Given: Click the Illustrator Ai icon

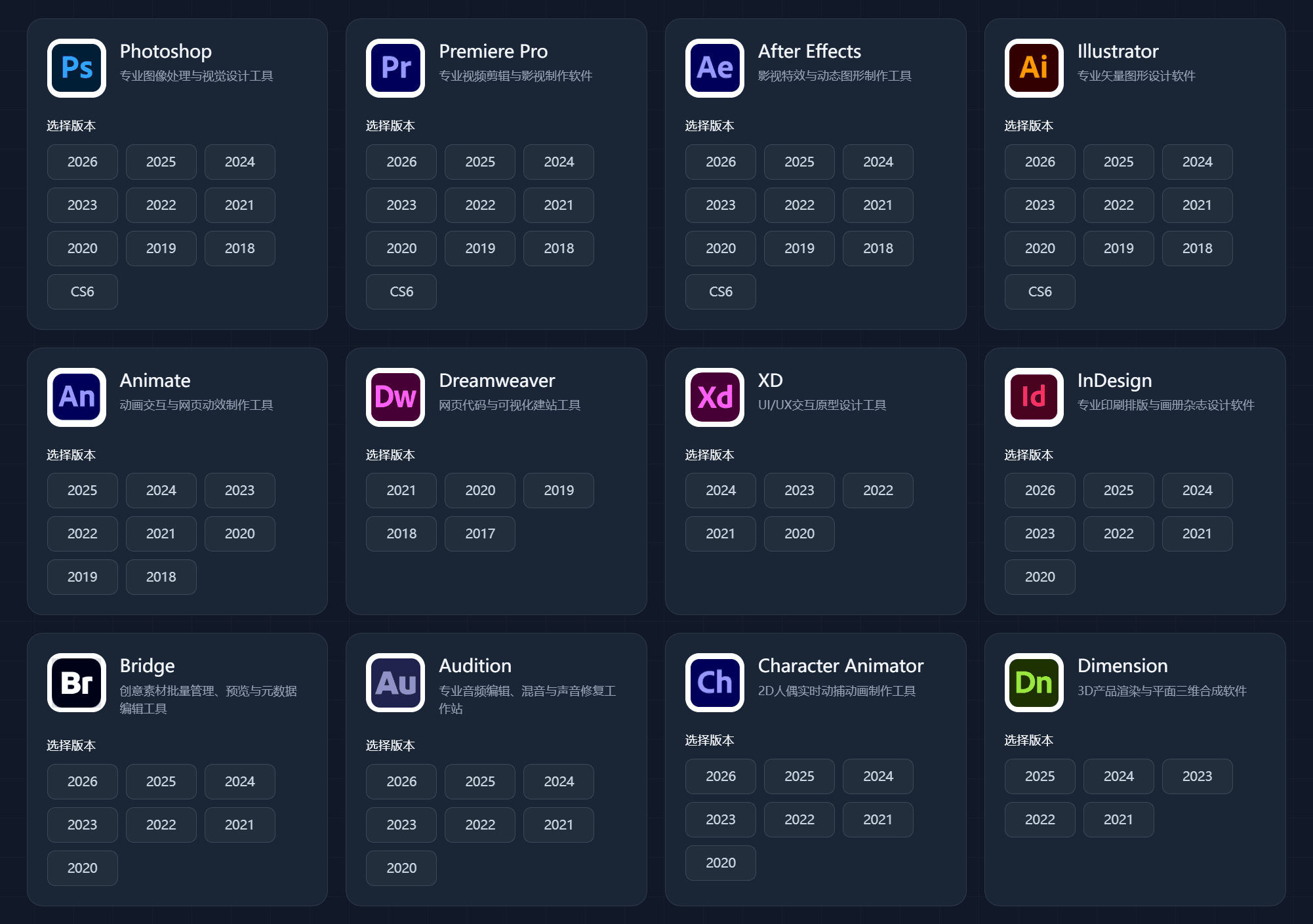Looking at the screenshot, I should pos(1034,68).
